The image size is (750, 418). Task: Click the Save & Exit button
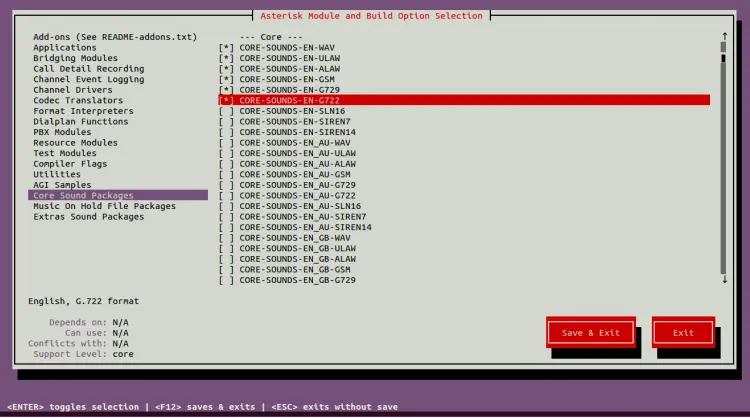[x=591, y=332]
